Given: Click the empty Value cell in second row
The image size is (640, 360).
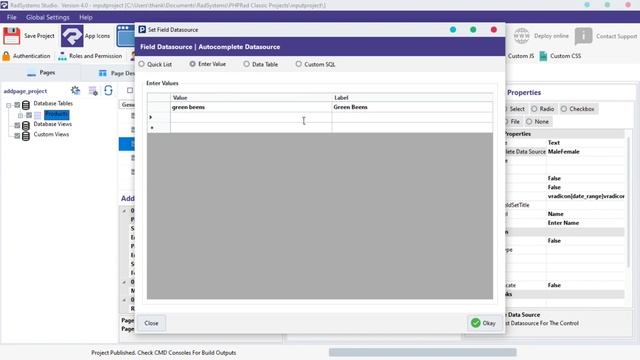Looking at the screenshot, I should [x=251, y=117].
